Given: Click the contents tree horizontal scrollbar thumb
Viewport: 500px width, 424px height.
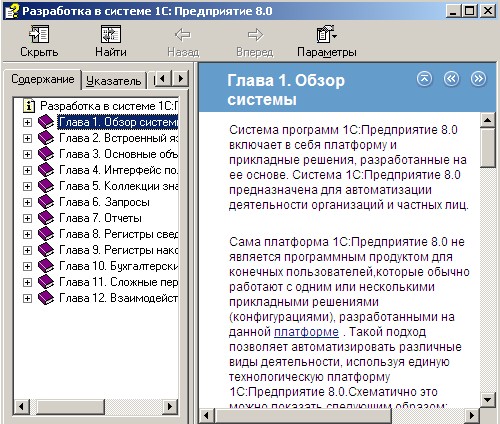Looking at the screenshot, I should click(70, 406).
